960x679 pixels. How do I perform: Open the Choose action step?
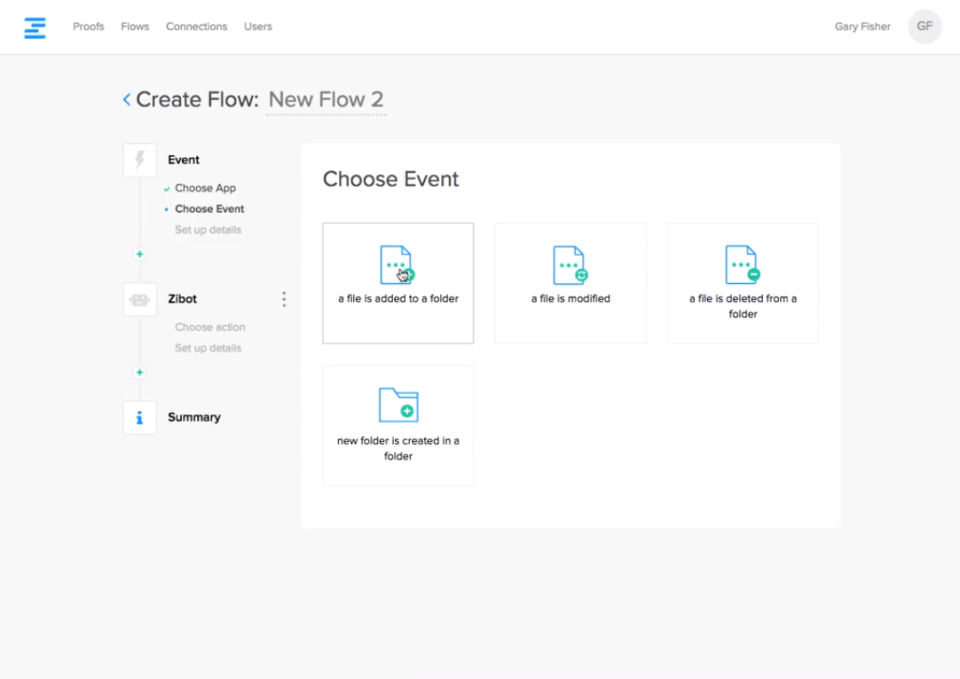coord(210,327)
